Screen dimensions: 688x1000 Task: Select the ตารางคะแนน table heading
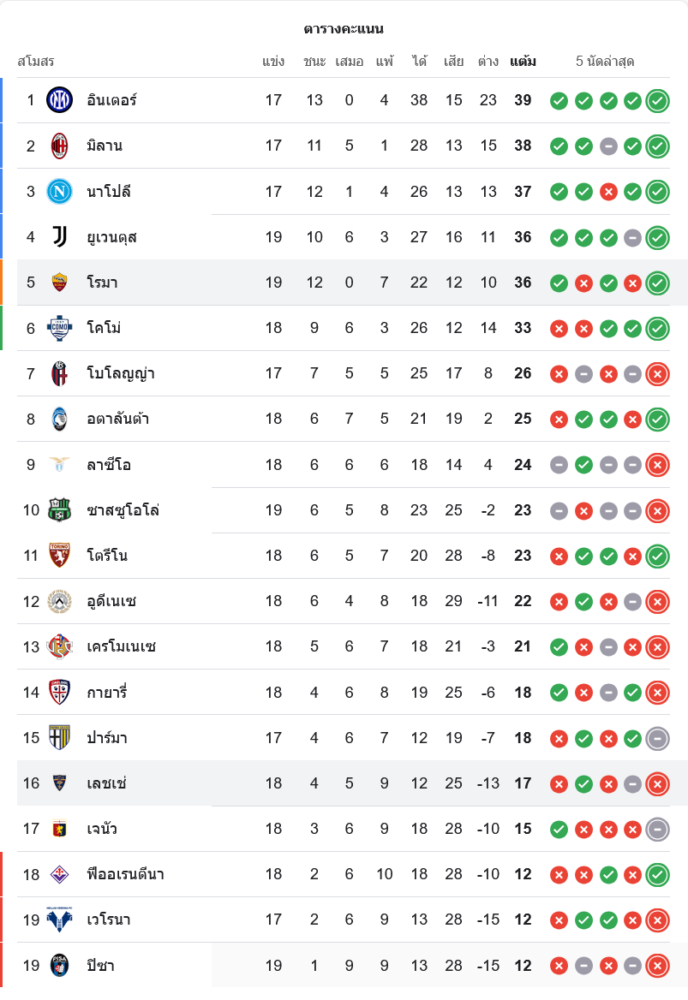coord(343,29)
